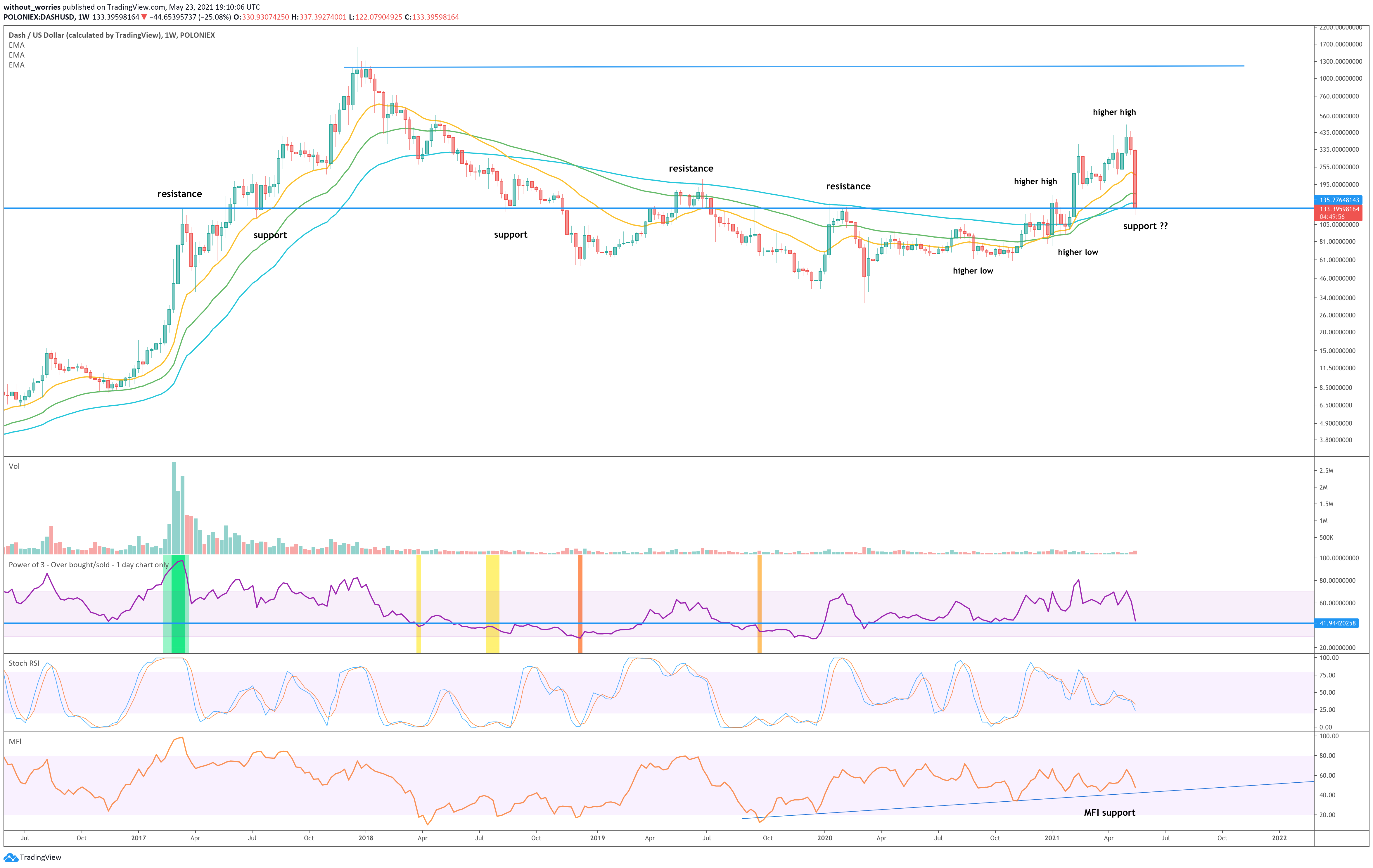The height and width of the screenshot is (868, 1373).
Task: Click the '3.80000000' price axis label
Action: pos(1336,440)
